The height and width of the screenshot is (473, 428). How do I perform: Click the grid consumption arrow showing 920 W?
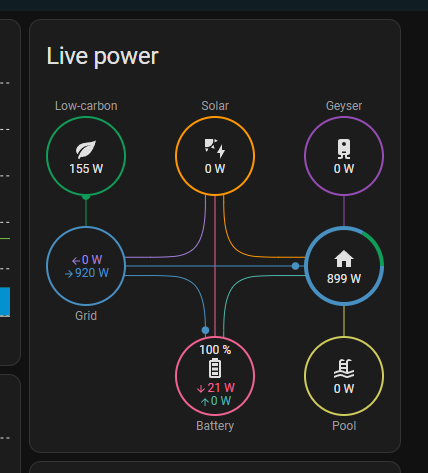click(69, 274)
